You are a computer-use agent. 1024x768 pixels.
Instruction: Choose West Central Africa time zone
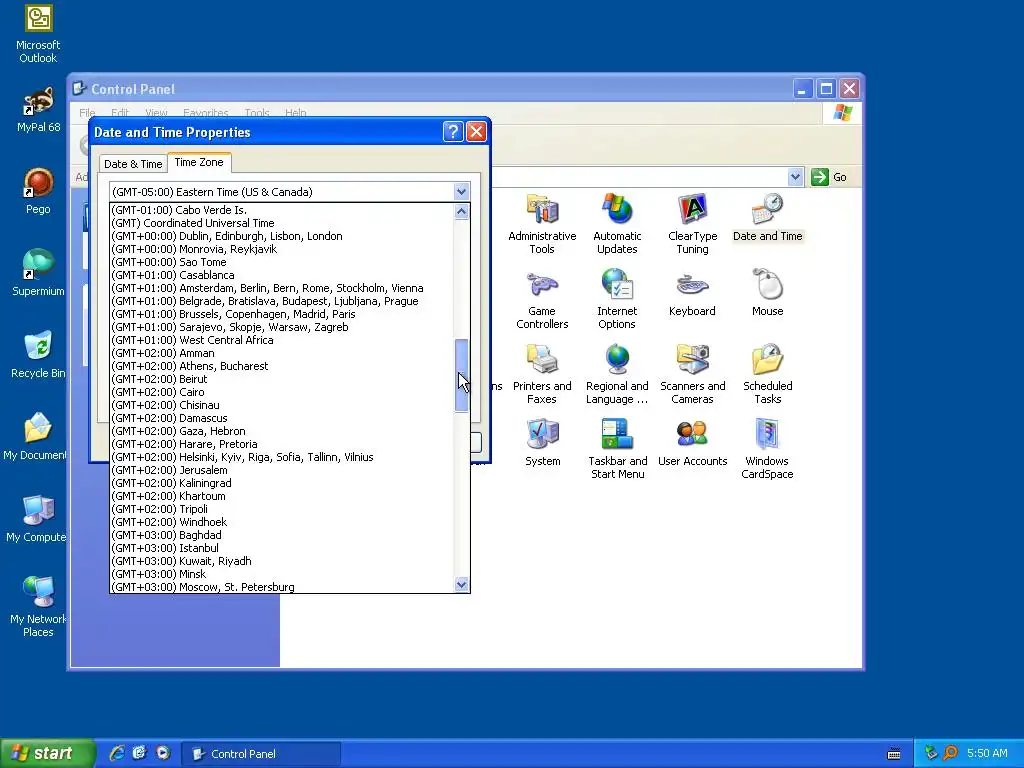click(281, 340)
